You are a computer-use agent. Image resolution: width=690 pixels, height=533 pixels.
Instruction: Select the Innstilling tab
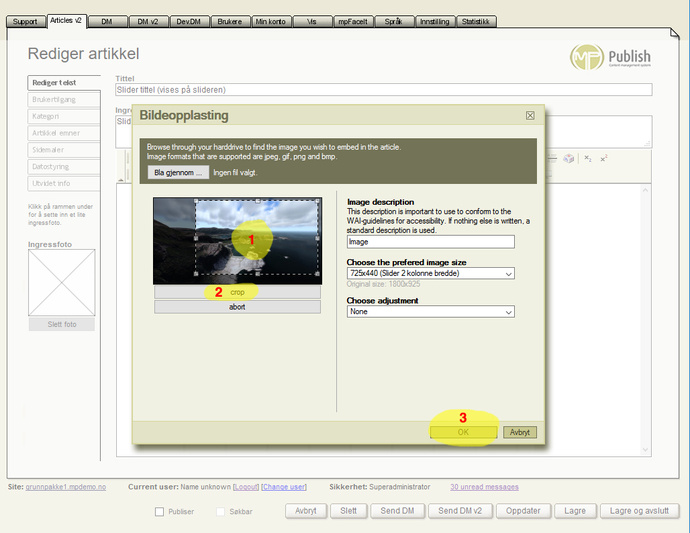434,21
